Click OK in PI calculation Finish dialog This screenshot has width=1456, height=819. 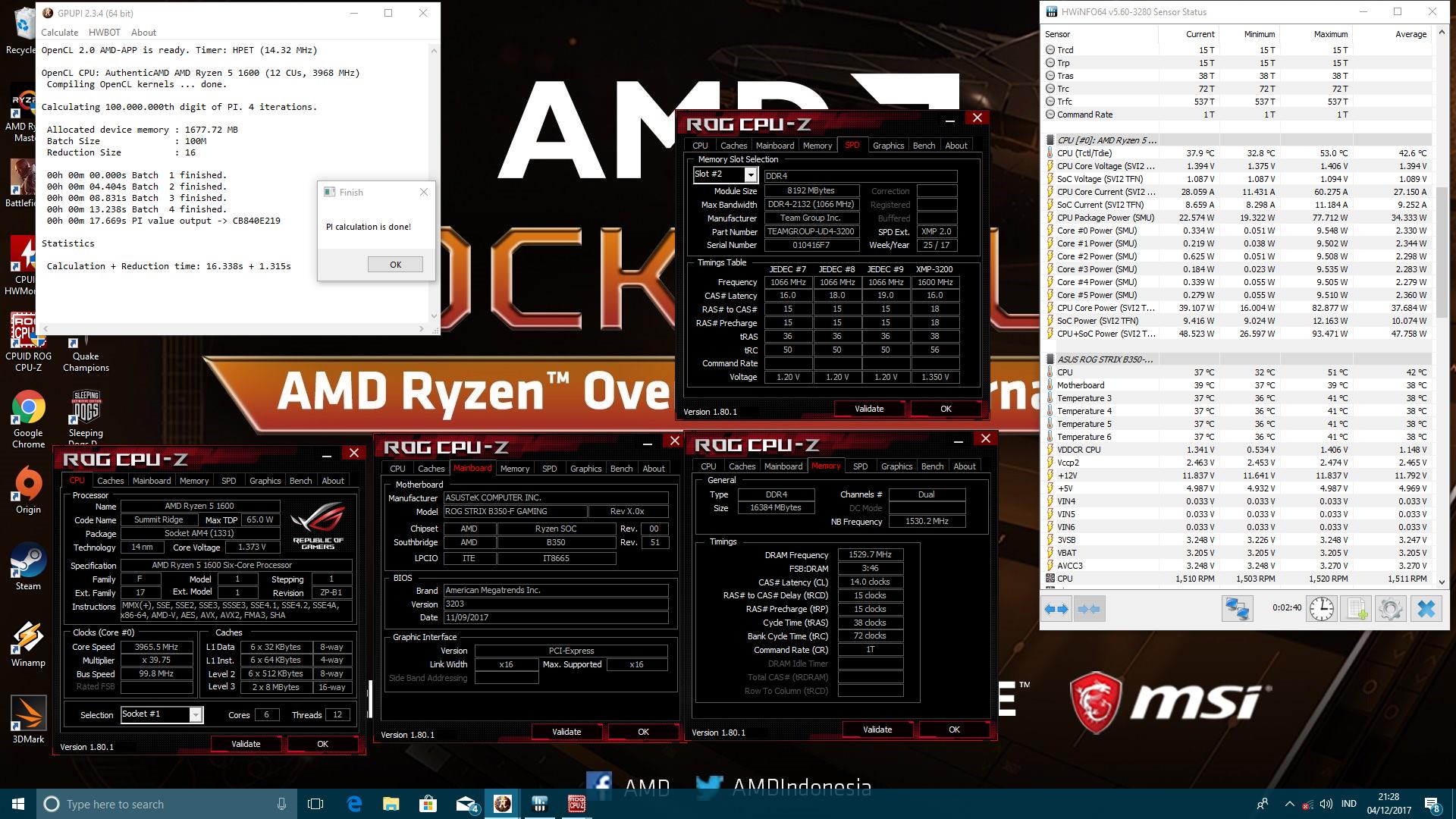395,265
